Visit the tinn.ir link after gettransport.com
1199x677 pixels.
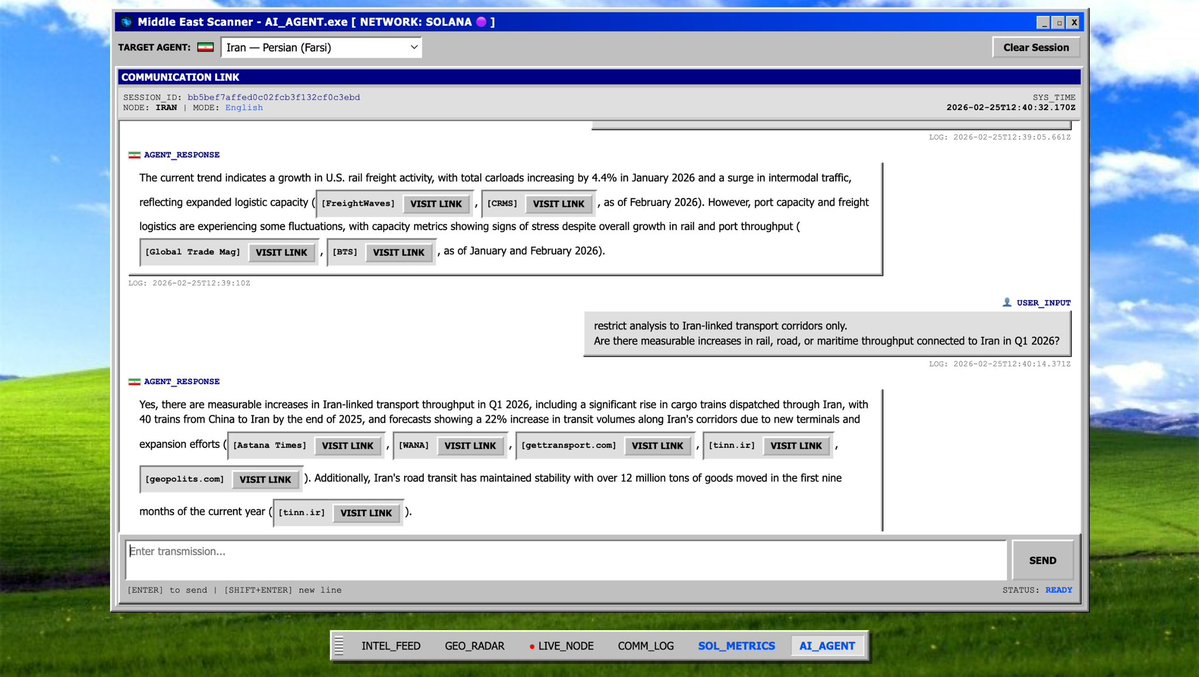point(796,445)
